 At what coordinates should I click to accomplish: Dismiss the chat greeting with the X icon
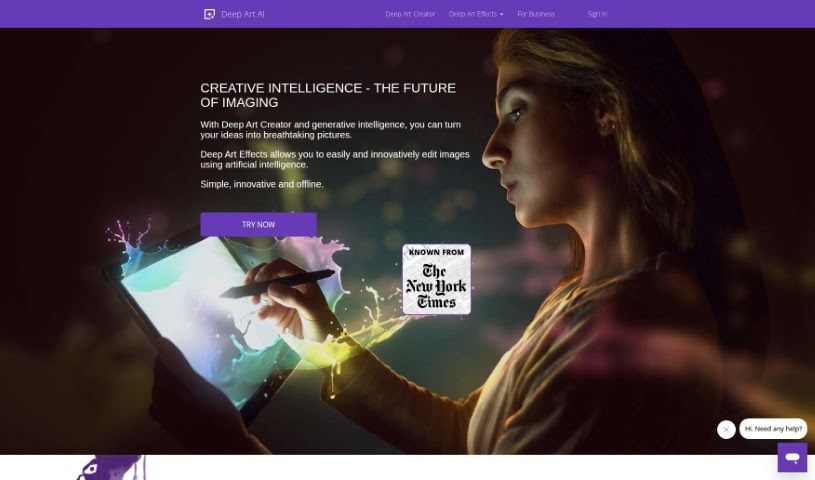coord(726,430)
